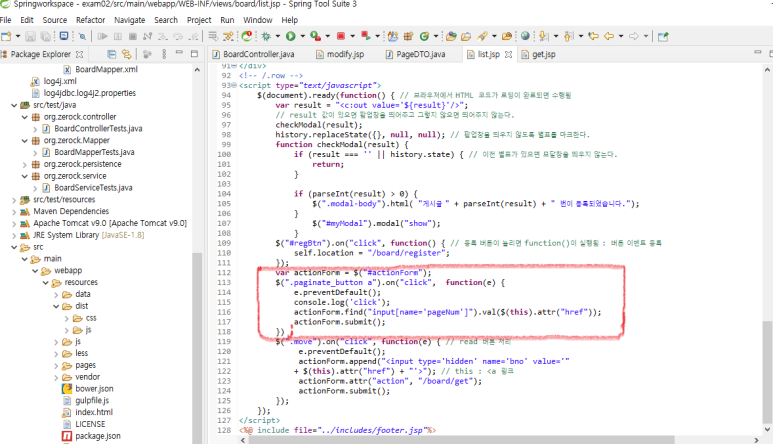Select BoardServiceTests.java in the tree
The image size is (773, 444).
(x=93, y=188)
